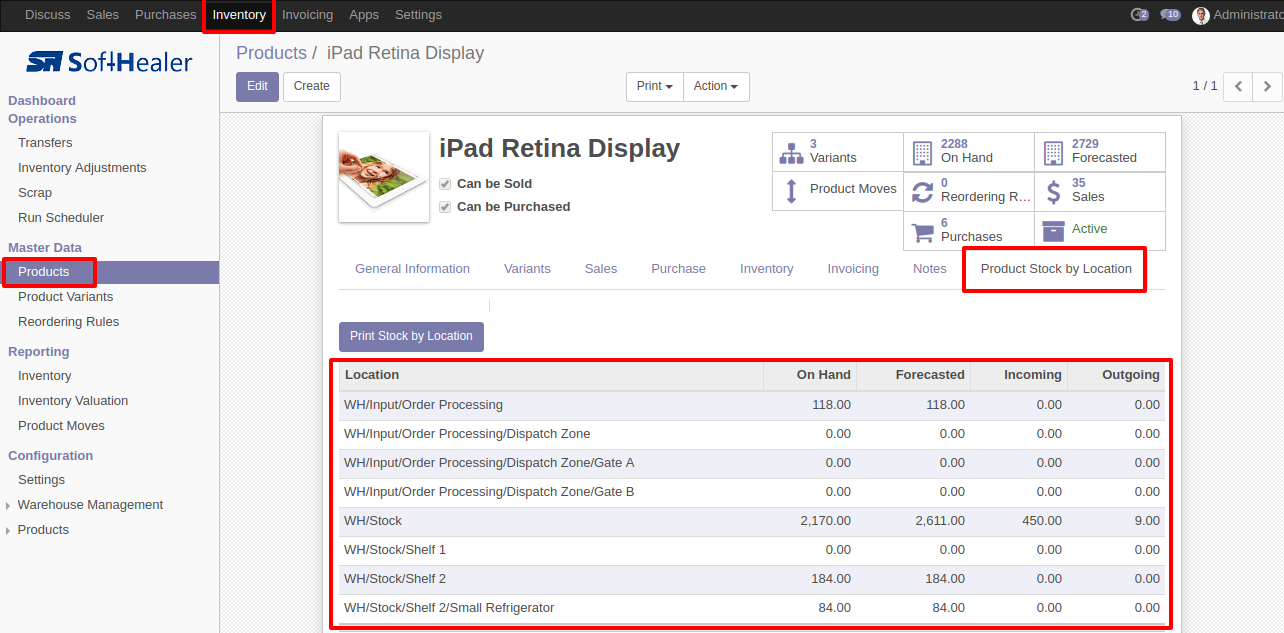This screenshot has width=1284, height=633.
Task: Open Settings under Configuration
Action: coord(41,480)
